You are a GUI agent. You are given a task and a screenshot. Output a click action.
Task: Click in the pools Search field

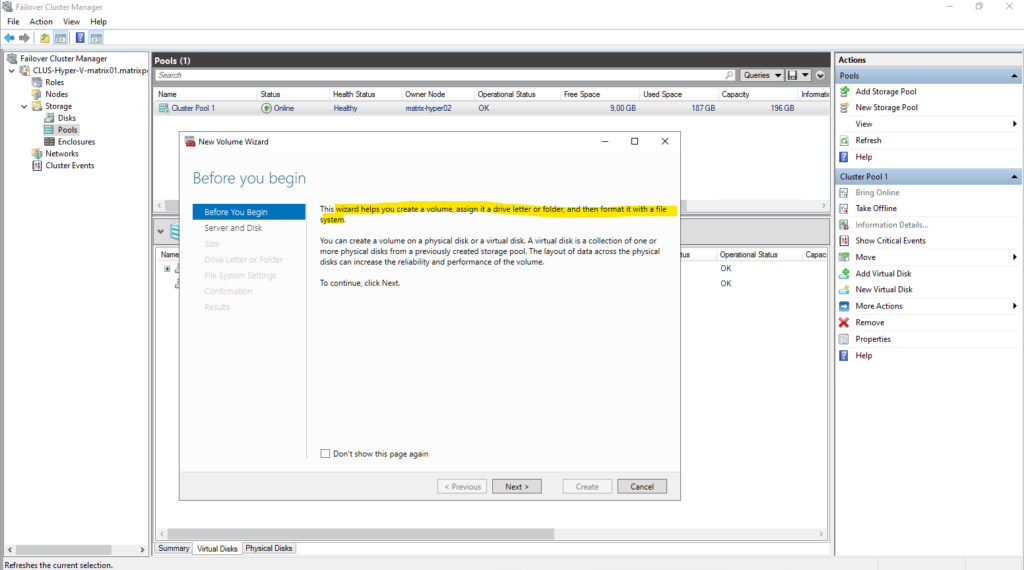click(x=440, y=75)
